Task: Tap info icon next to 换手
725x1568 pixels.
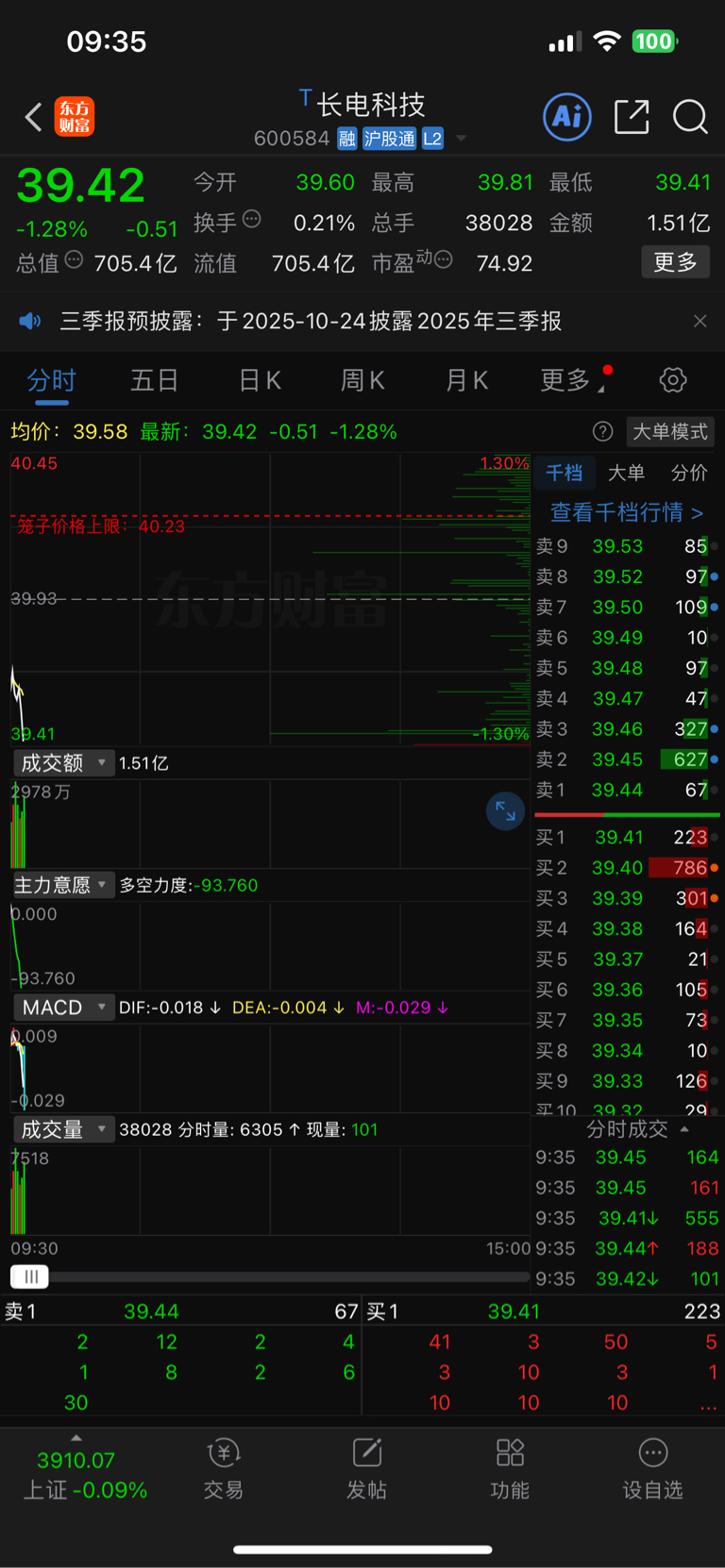Action: pyautogui.click(x=251, y=219)
